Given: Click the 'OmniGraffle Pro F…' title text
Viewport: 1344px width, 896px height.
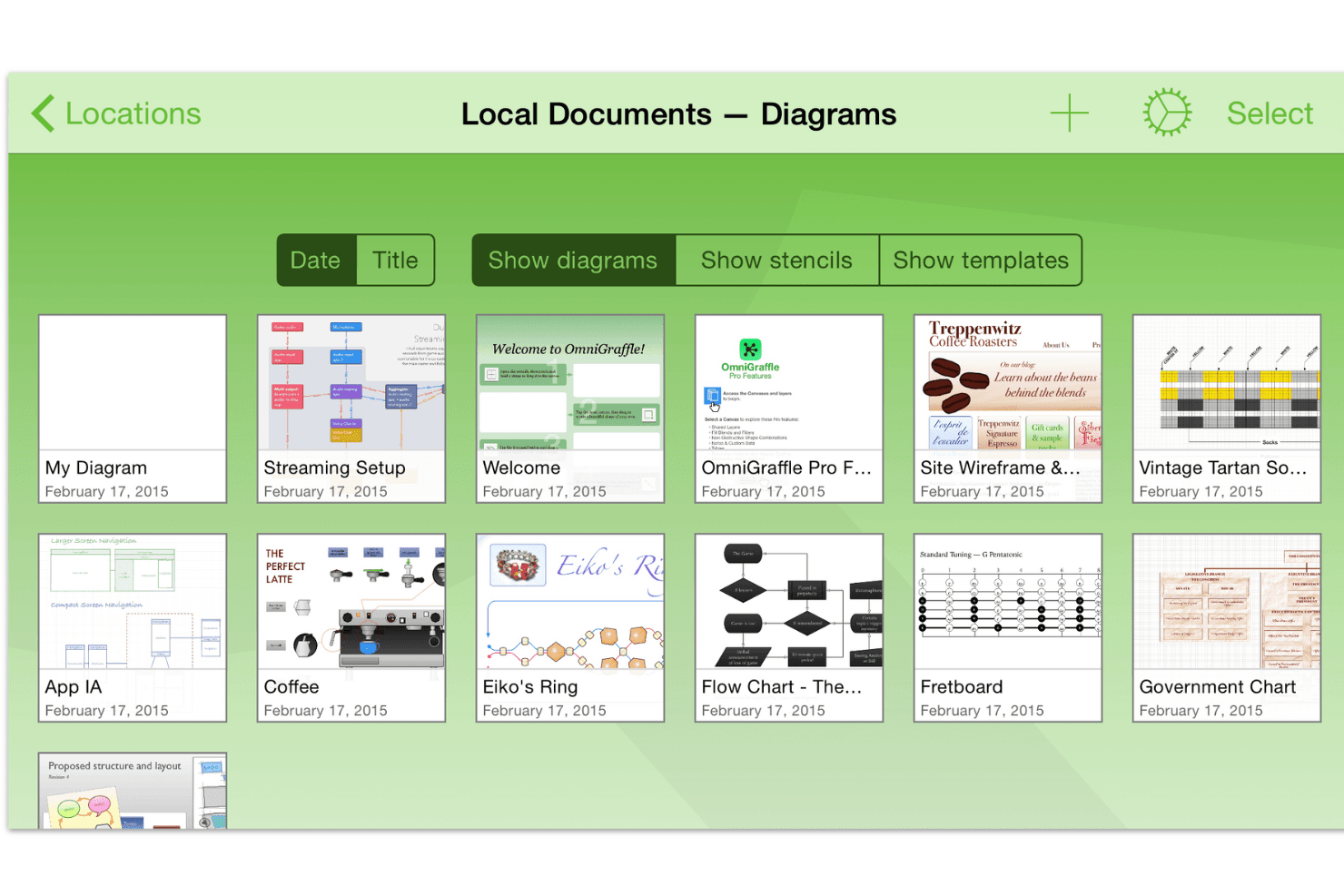Looking at the screenshot, I should 786,468.
